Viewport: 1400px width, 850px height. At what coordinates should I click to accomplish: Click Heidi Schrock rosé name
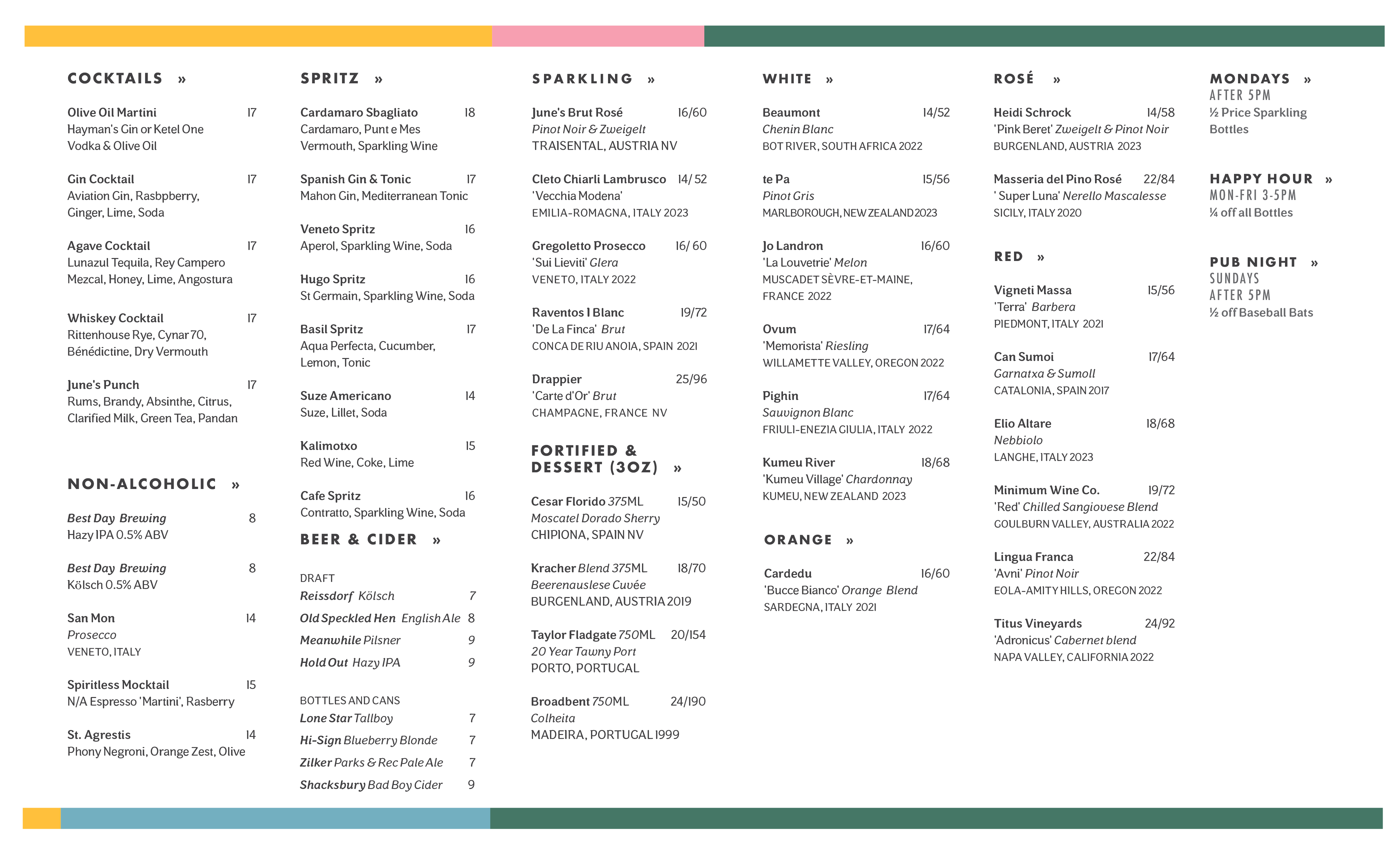pos(1032,113)
